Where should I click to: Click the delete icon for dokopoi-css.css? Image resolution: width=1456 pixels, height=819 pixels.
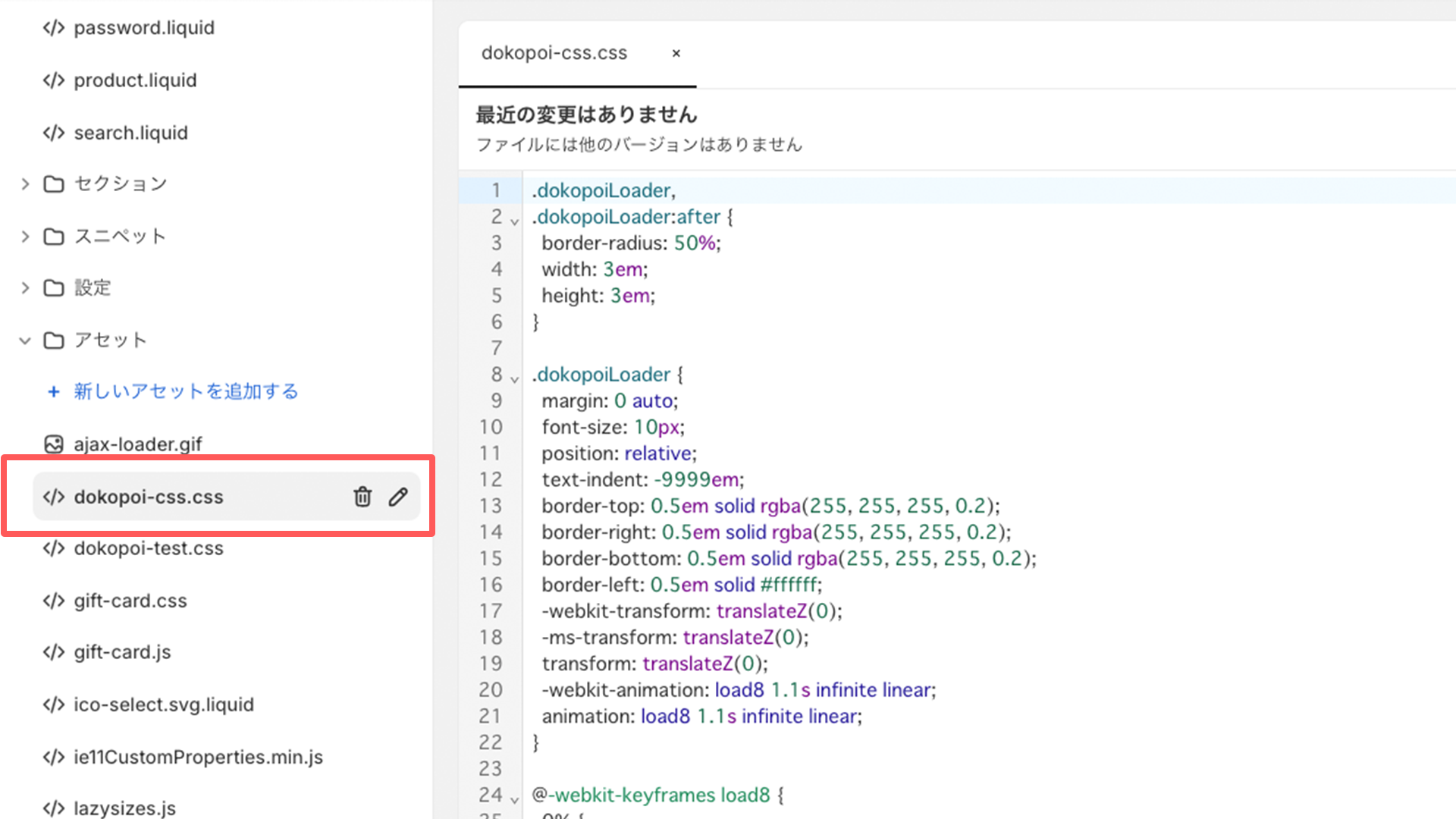(x=362, y=496)
